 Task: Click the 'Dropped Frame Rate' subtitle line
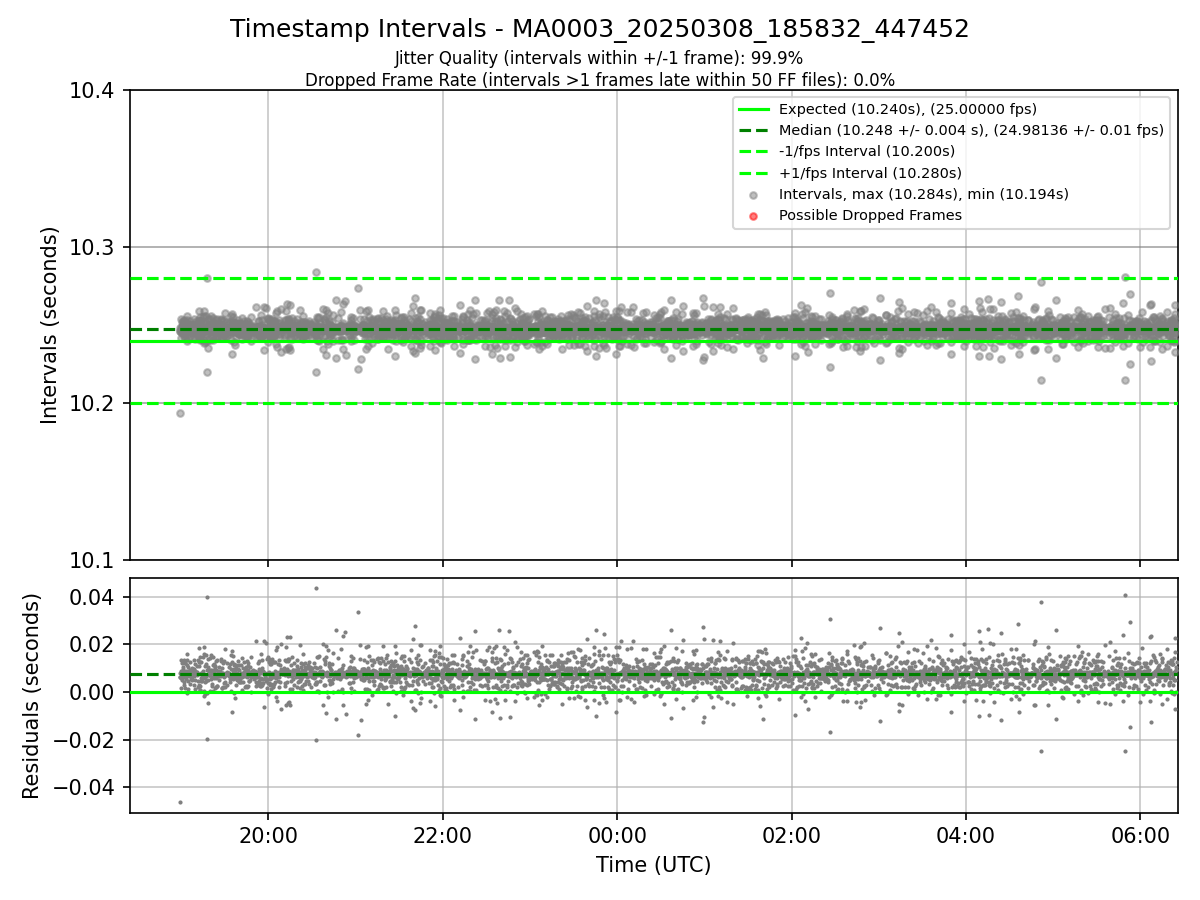(599, 79)
